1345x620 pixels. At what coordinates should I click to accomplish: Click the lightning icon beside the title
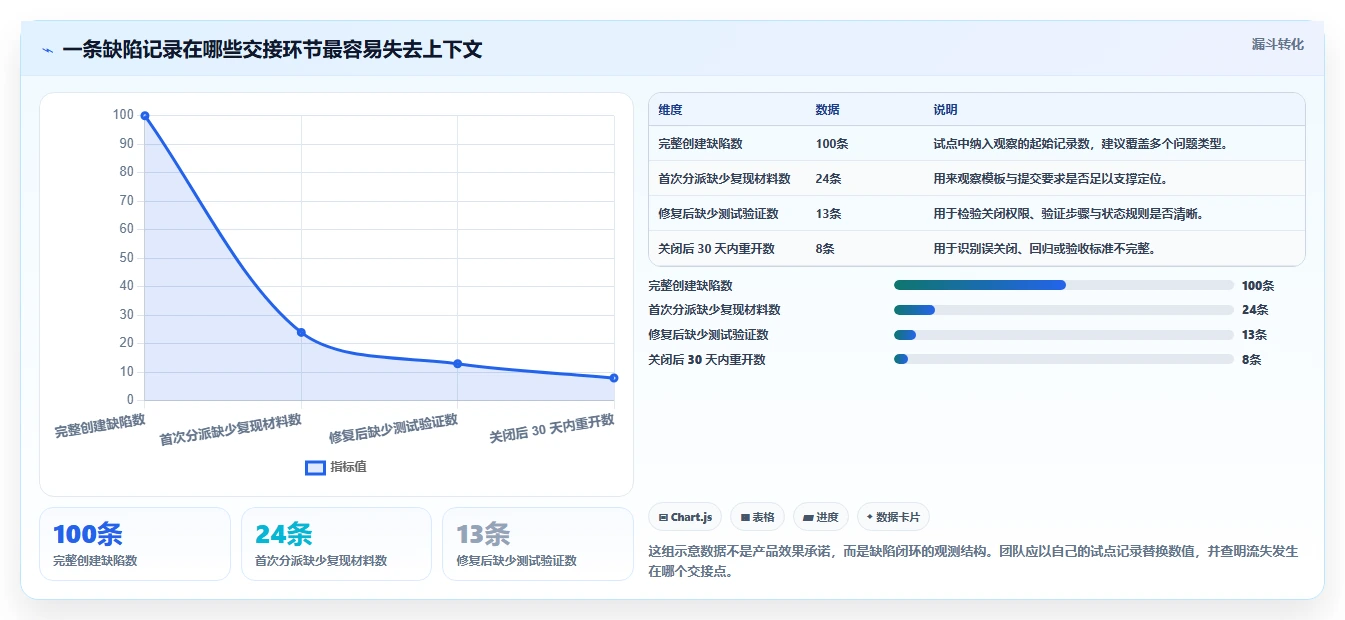(47, 50)
